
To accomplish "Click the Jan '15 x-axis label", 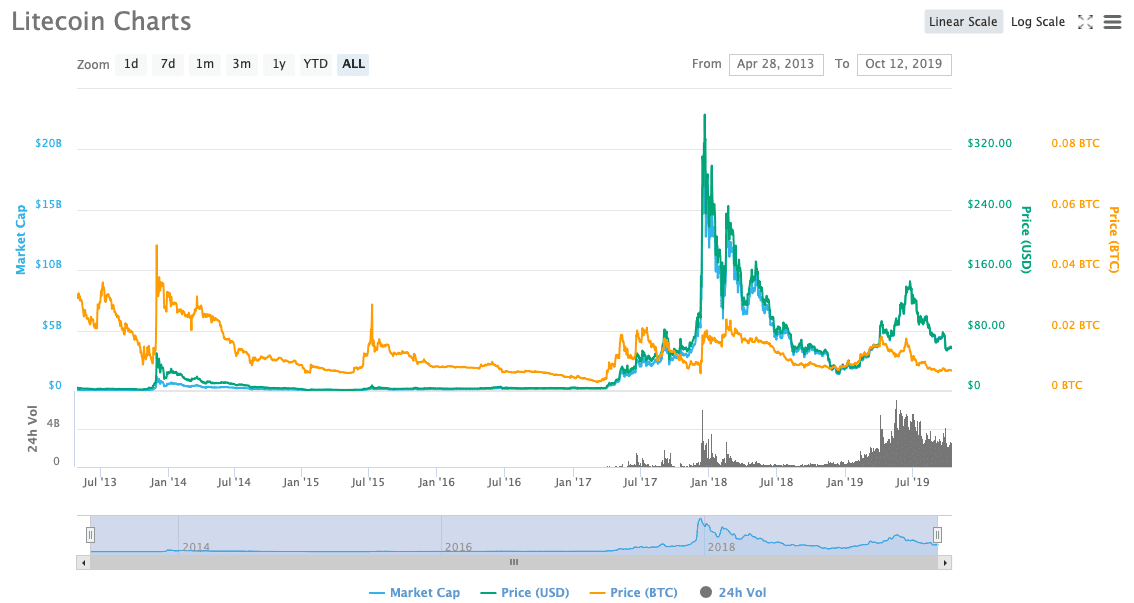I will [301, 482].
